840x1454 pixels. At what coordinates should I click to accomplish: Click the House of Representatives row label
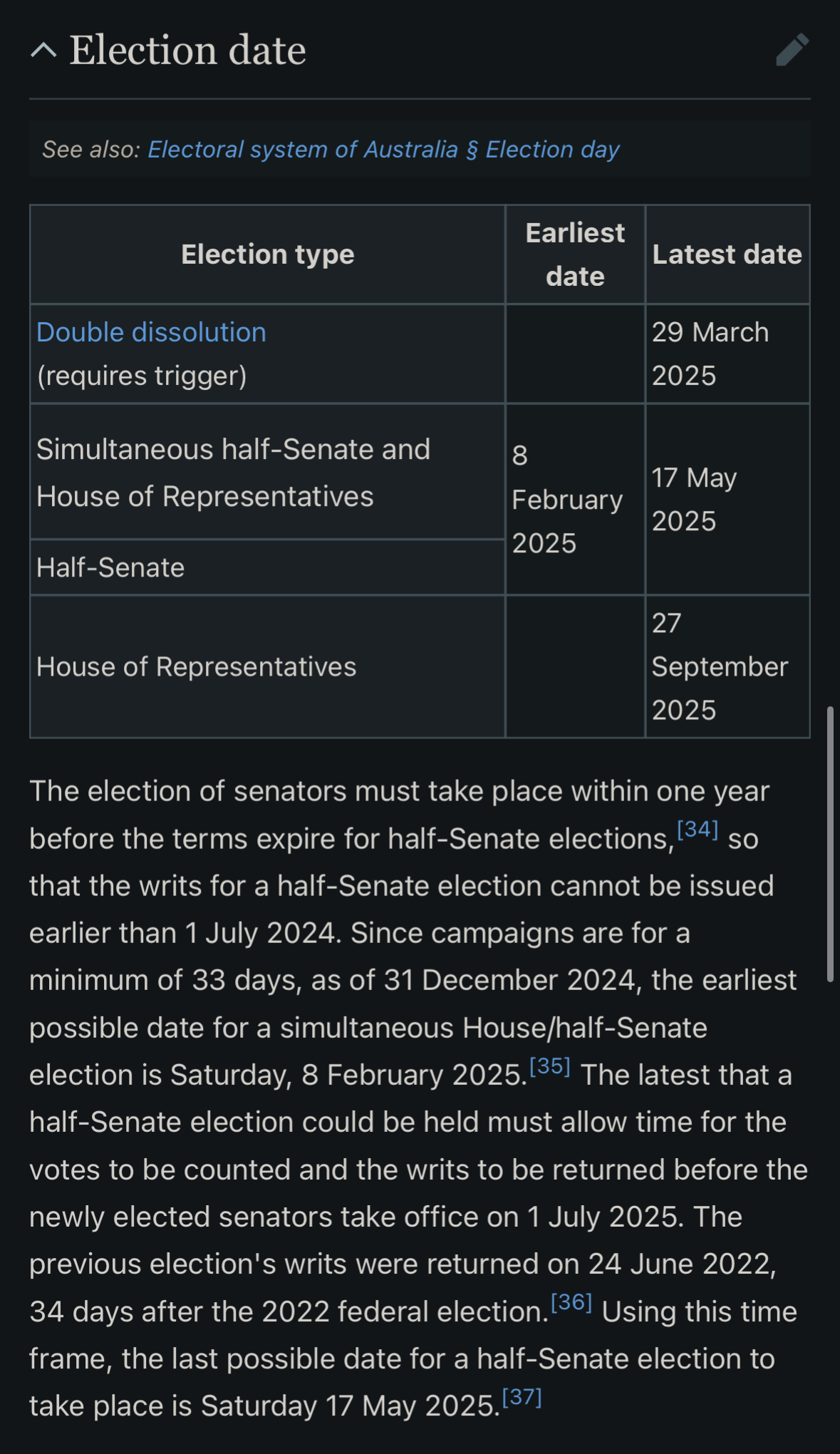pyautogui.click(x=196, y=666)
